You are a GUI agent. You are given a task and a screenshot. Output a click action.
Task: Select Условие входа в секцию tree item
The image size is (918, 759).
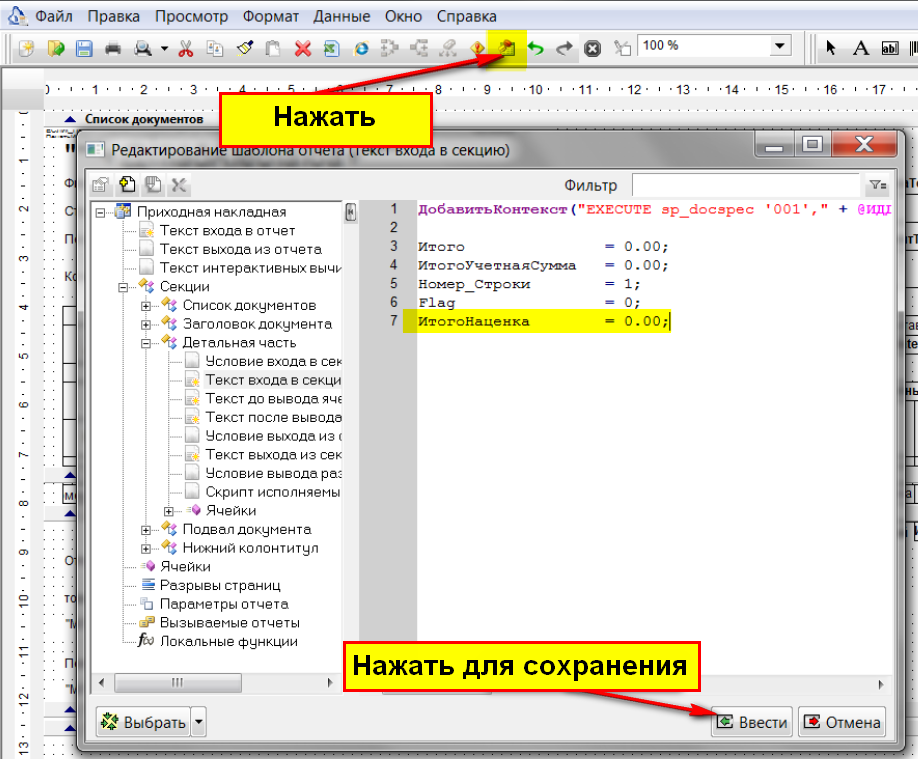[x=273, y=361]
